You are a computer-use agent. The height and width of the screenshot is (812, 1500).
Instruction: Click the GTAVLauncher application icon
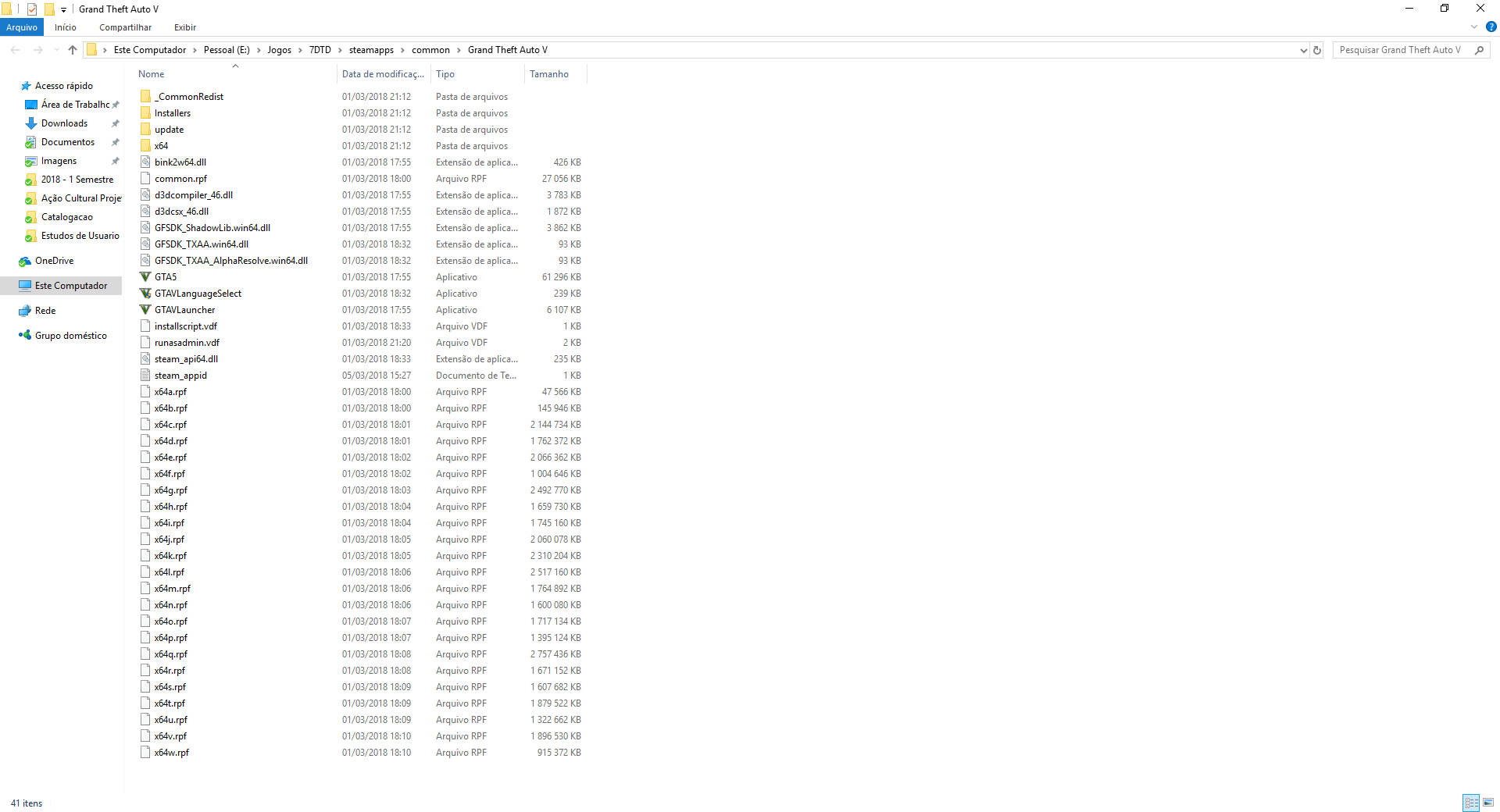pyautogui.click(x=145, y=310)
